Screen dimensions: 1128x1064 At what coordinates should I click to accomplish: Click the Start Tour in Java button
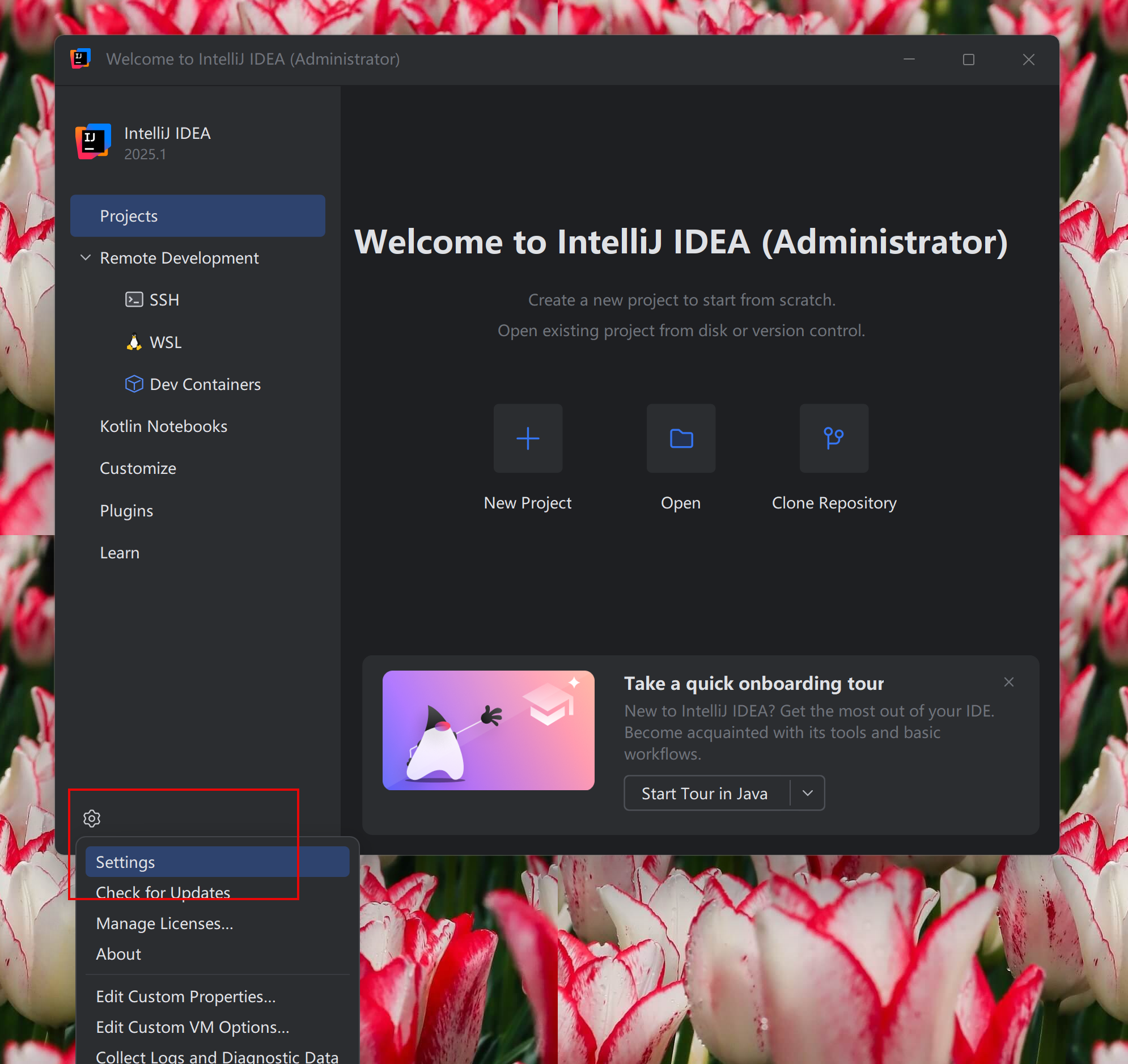click(x=704, y=792)
